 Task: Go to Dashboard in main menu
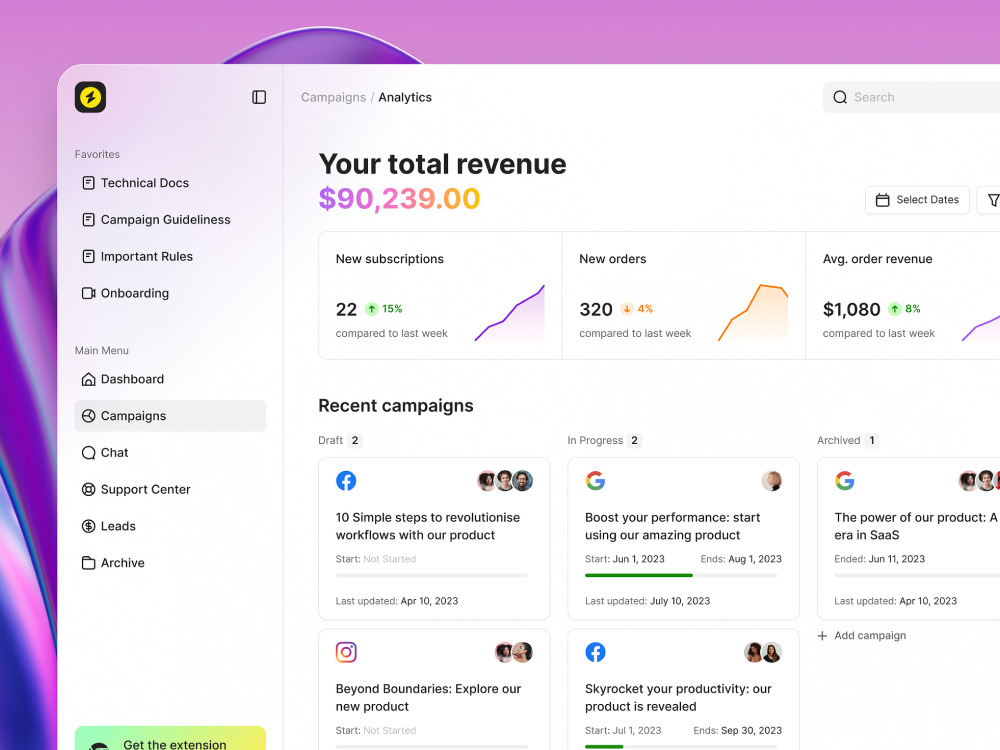[170, 379]
